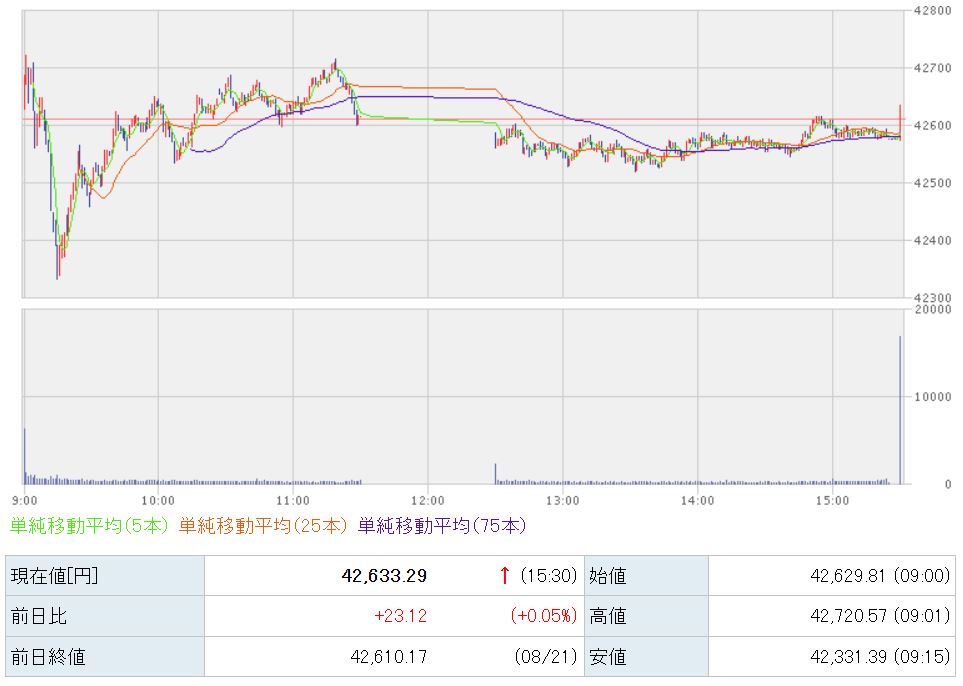This screenshot has height=686, width=963.
Task: Click the 安値 value 42,331.39
Action: pos(848,657)
